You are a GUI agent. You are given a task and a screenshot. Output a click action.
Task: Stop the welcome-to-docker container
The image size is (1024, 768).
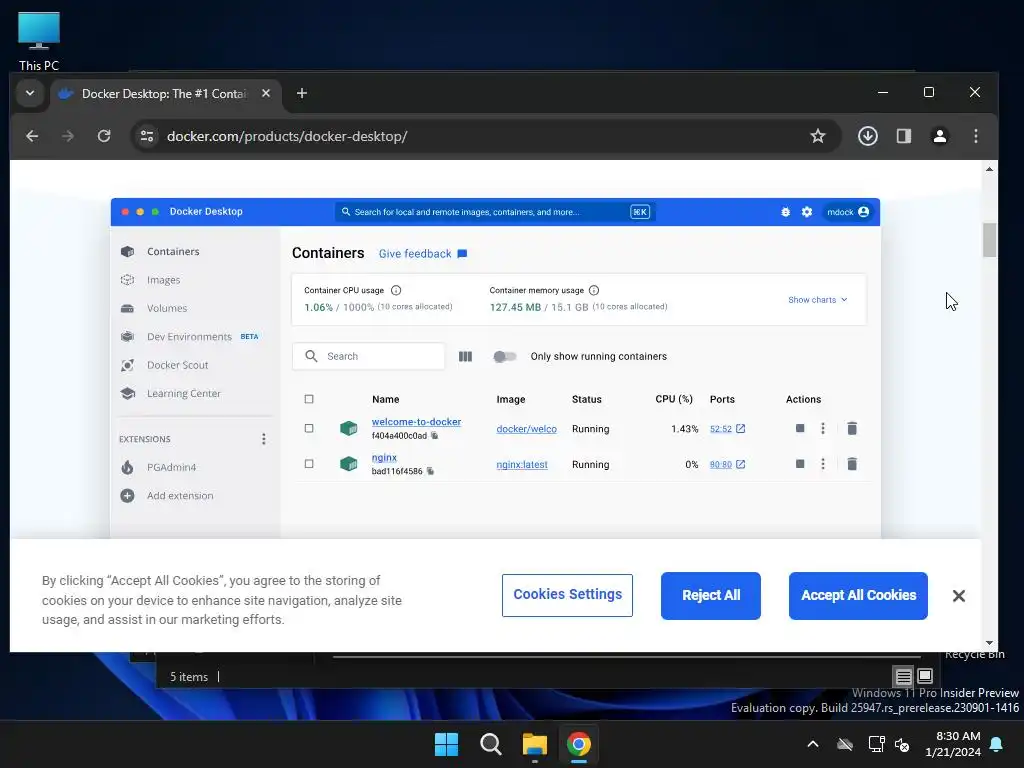pos(800,428)
